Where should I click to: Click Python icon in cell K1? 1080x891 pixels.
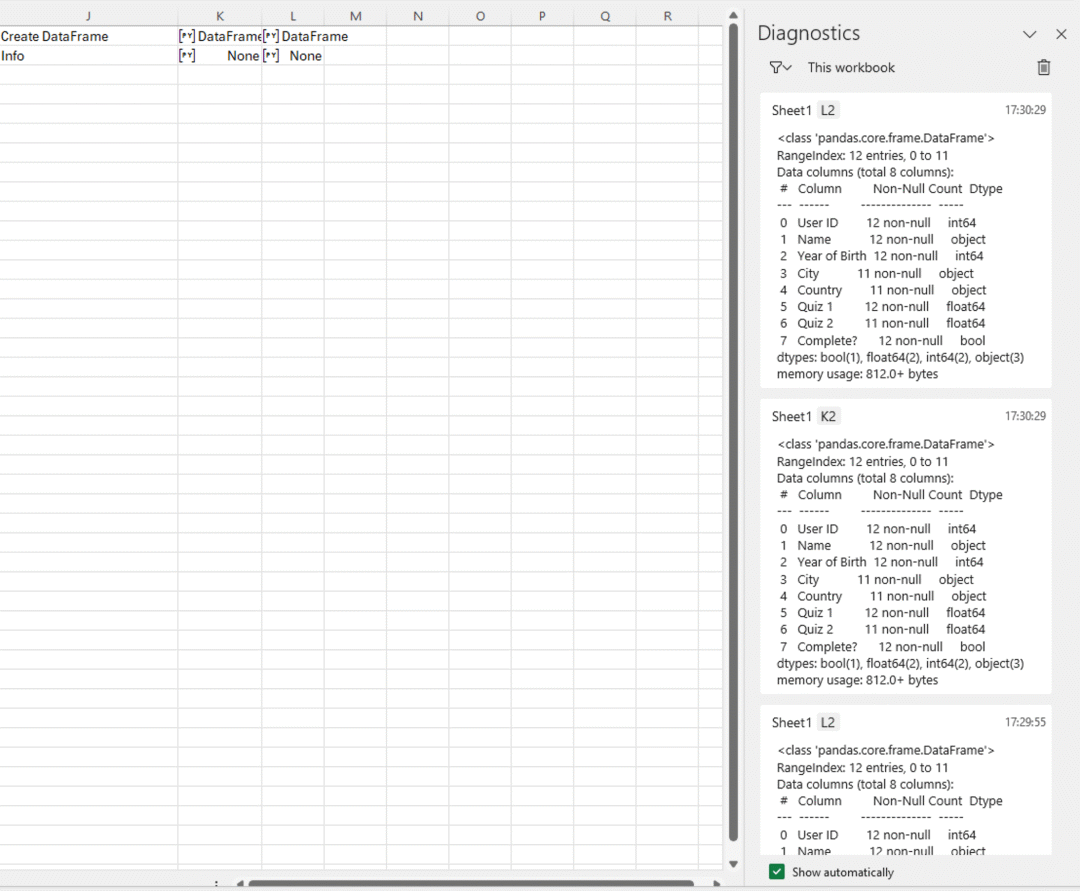pos(187,36)
